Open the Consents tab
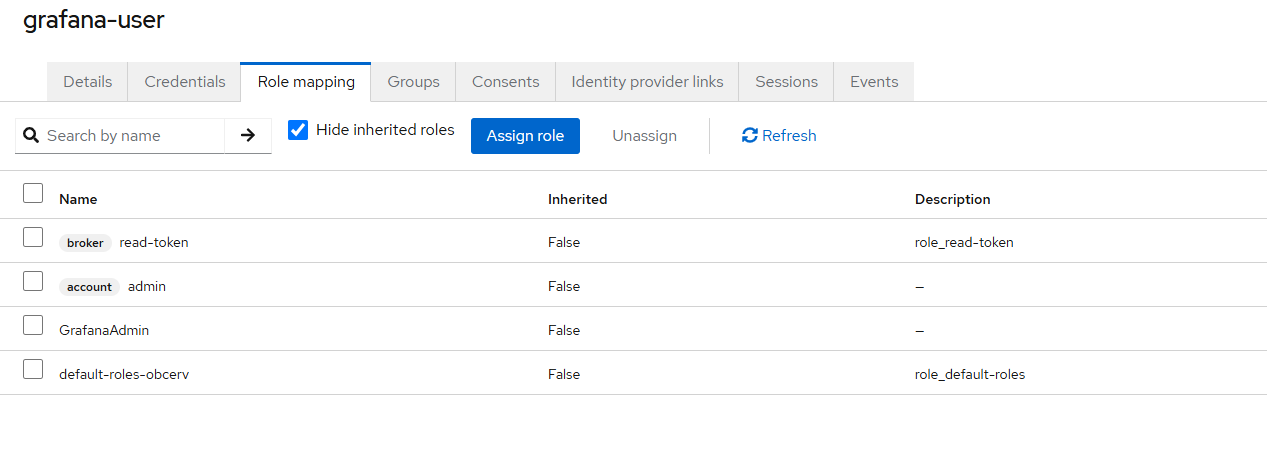The height and width of the screenshot is (452, 1267). point(506,82)
